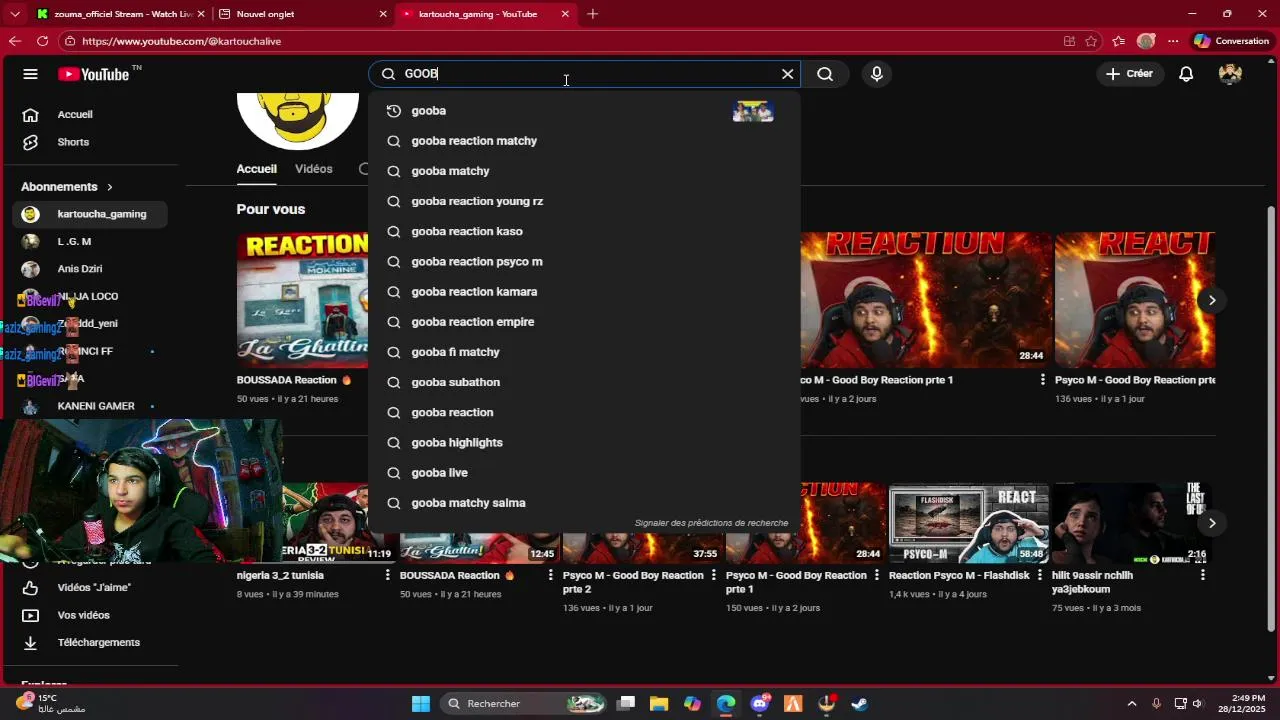Viewport: 1280px width, 720px height.
Task: Advance the Pour vous carousel with the arrow
Action: pos(1212,300)
